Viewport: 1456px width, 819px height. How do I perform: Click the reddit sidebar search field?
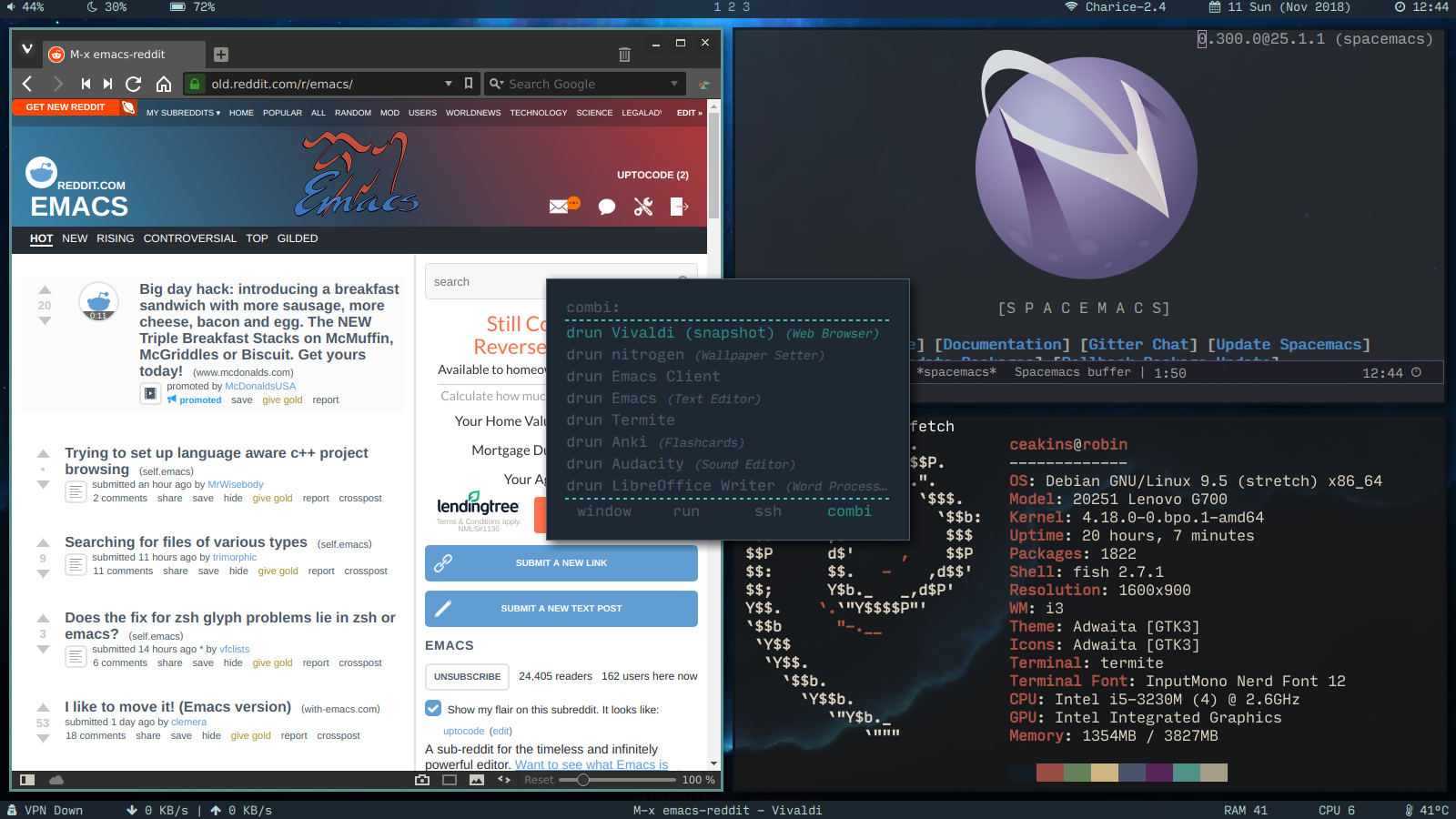[561, 282]
